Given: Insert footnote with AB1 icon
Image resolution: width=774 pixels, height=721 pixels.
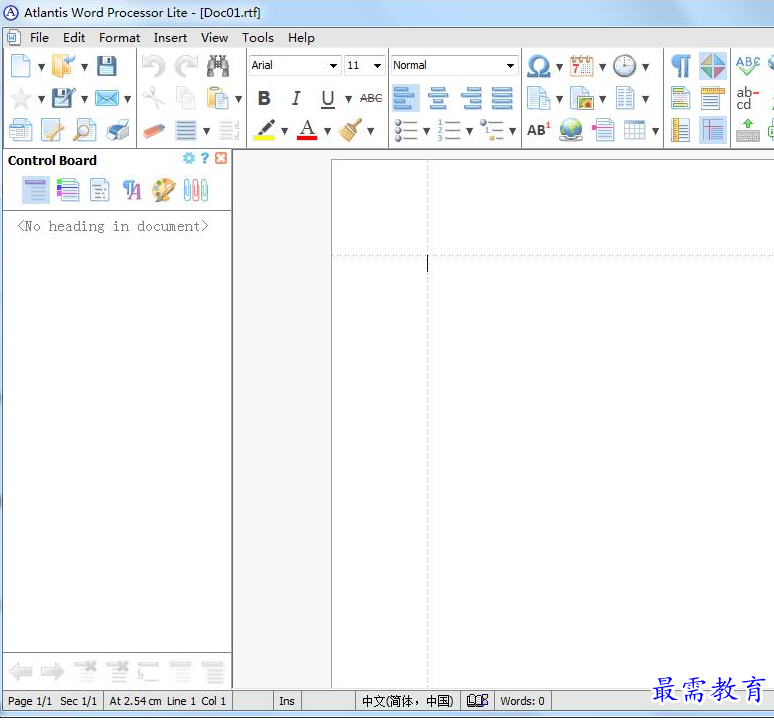Looking at the screenshot, I should tap(539, 130).
